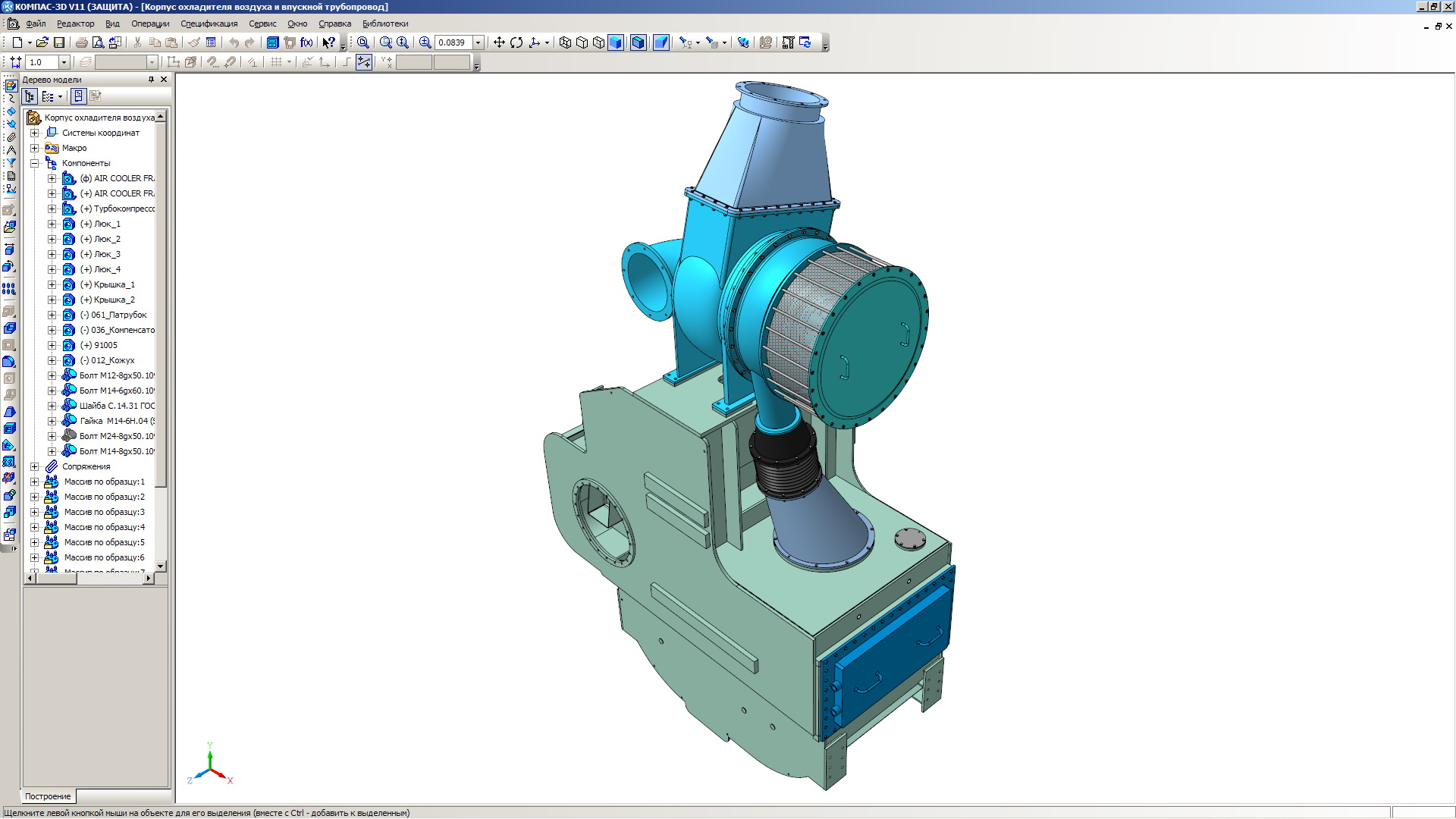This screenshot has height=819, width=1456.
Task: Toggle shaded with edges display mode
Action: coord(639,42)
